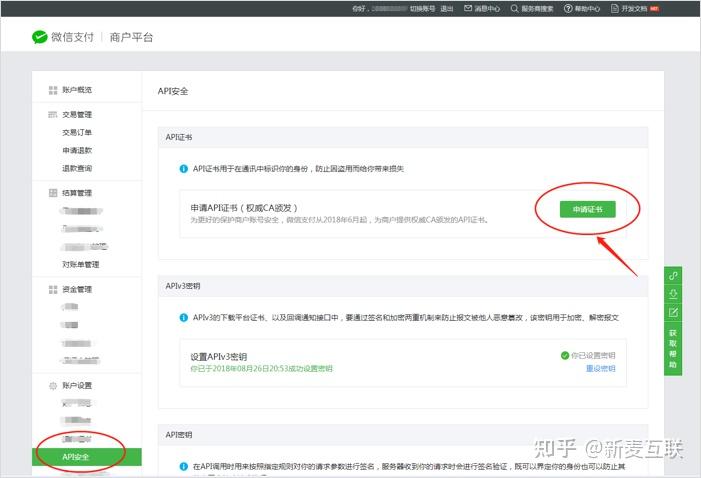Click the link icon on right floating bar

pos(673,276)
